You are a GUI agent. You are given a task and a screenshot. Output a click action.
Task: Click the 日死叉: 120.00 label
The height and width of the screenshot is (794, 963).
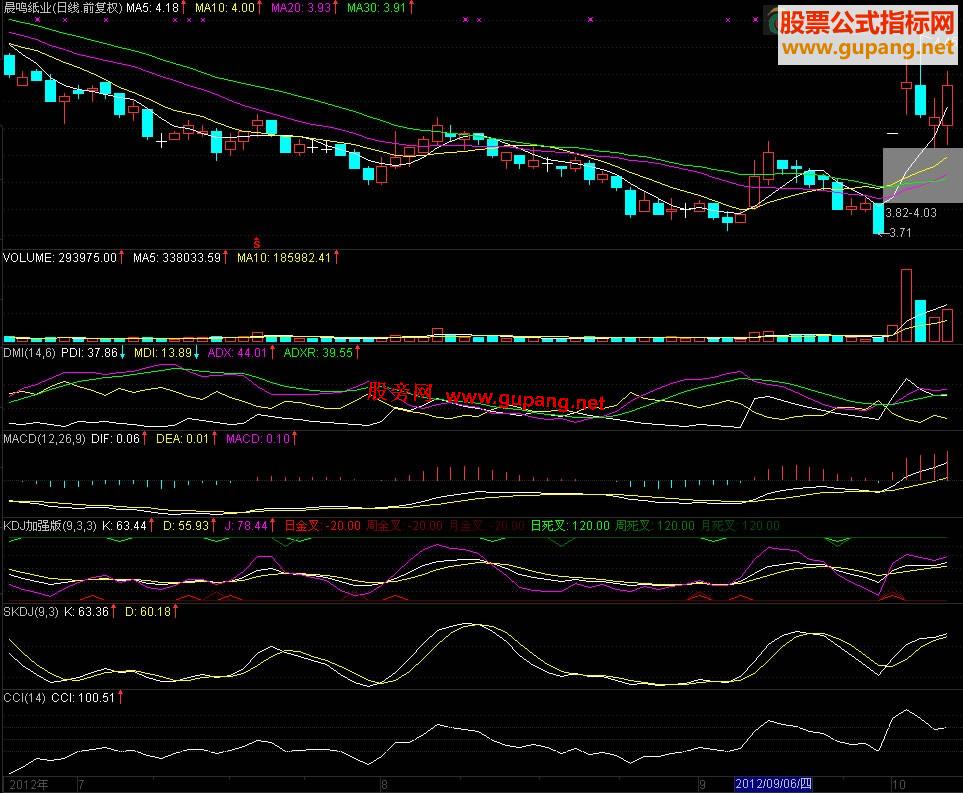570,526
